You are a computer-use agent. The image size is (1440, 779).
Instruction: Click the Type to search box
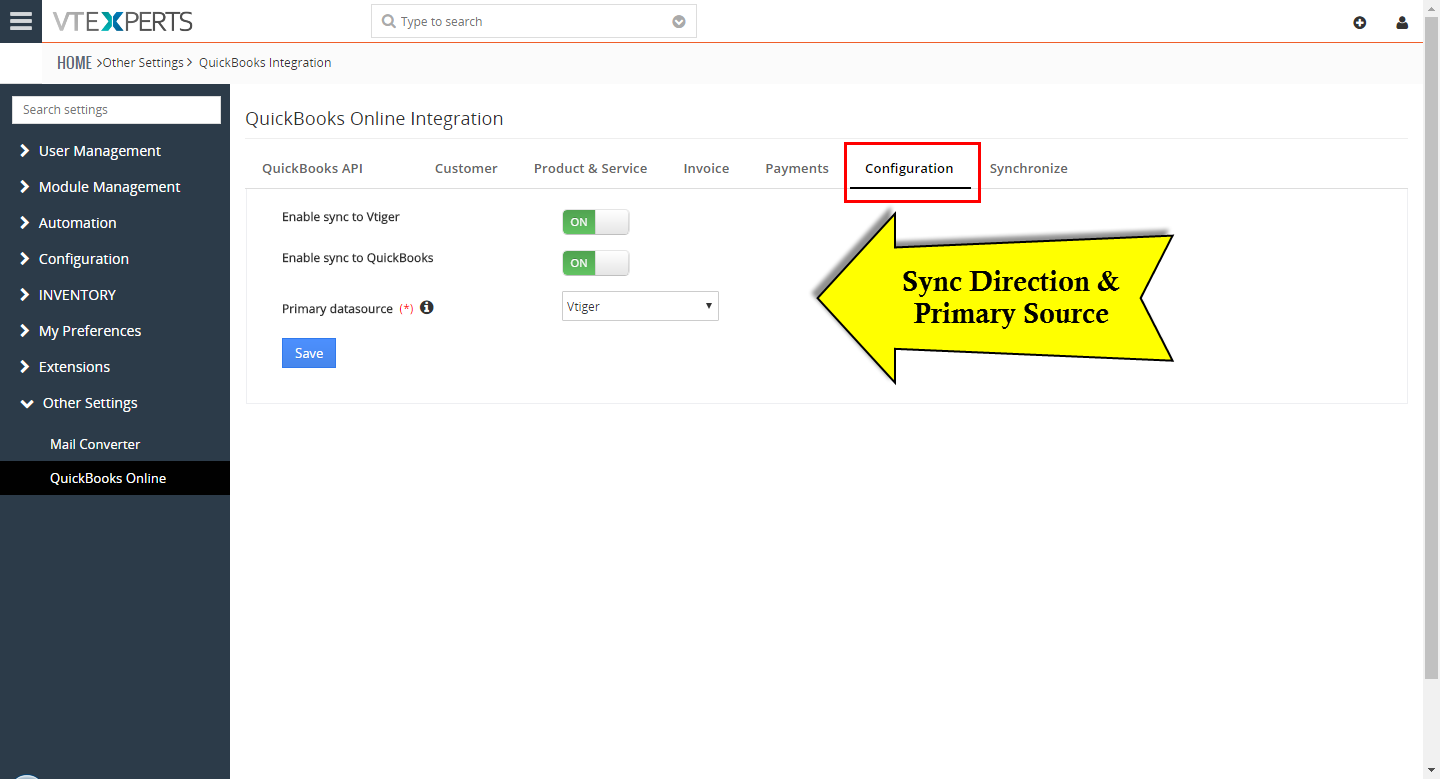click(534, 21)
